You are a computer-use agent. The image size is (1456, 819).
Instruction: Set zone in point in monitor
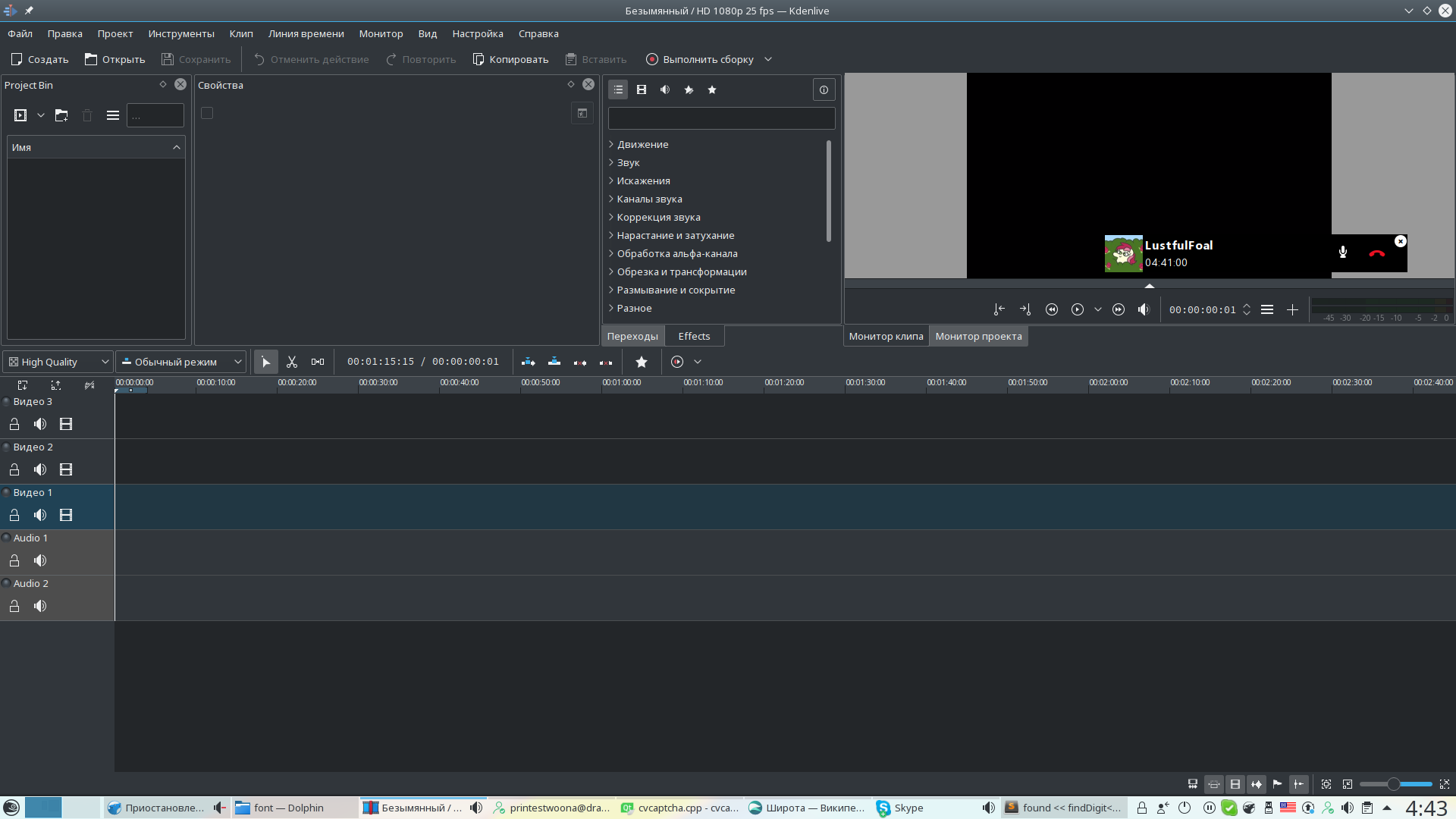(999, 309)
